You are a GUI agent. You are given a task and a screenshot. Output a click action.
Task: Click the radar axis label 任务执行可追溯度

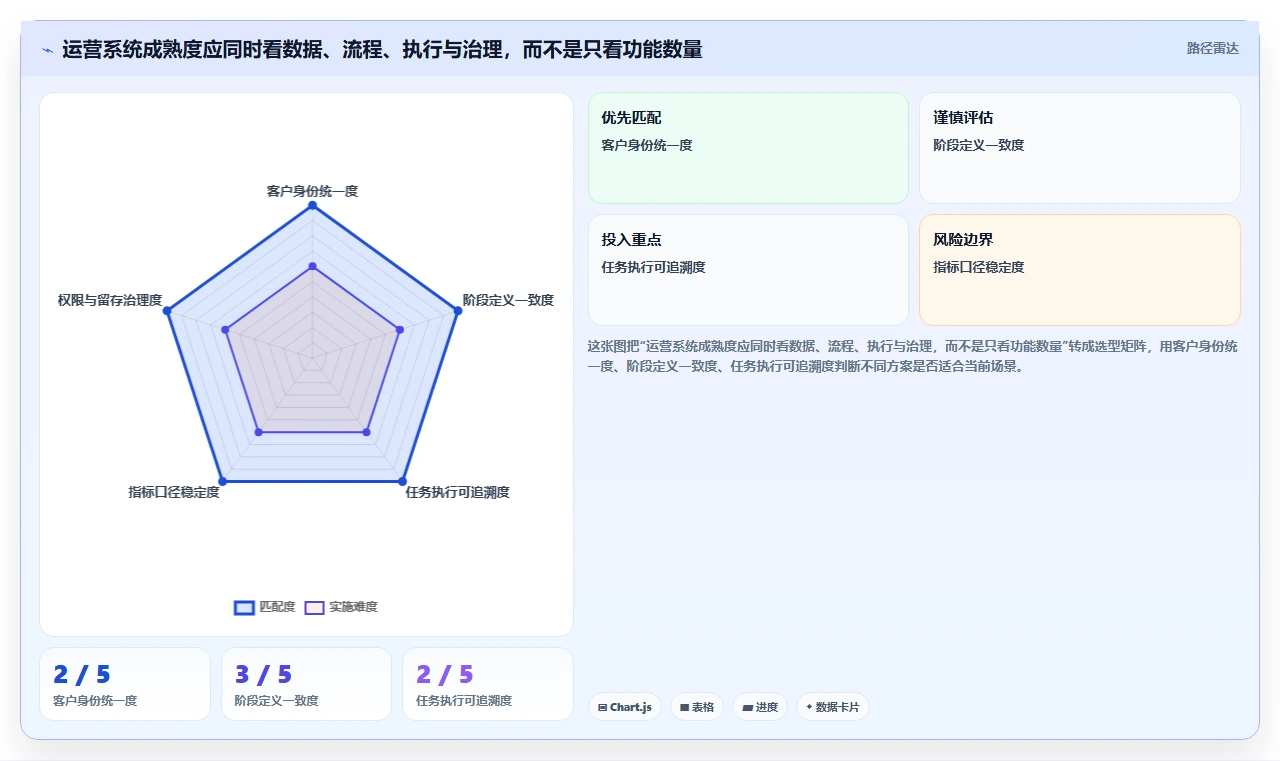tap(457, 492)
